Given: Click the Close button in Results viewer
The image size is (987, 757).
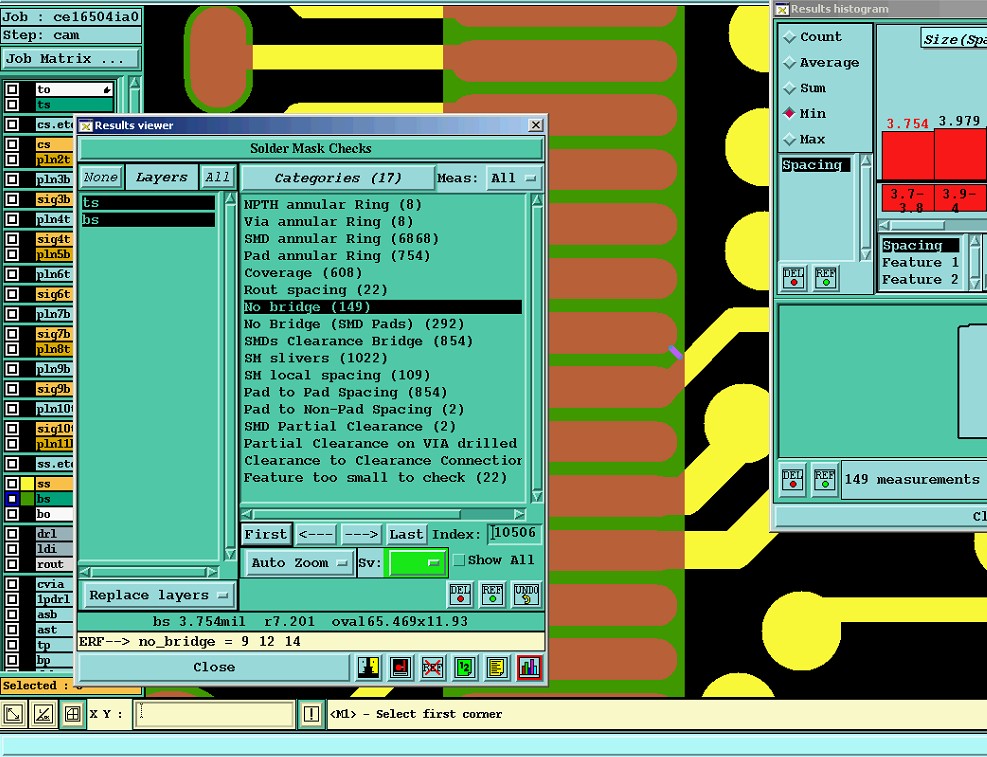Looking at the screenshot, I should click(214, 668).
